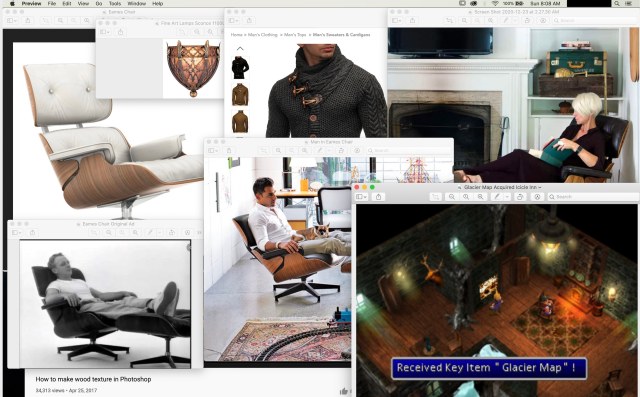The image size is (640, 397).
Task: Open sidebar view menu in Fine Art Lamps window
Action: 105,32
